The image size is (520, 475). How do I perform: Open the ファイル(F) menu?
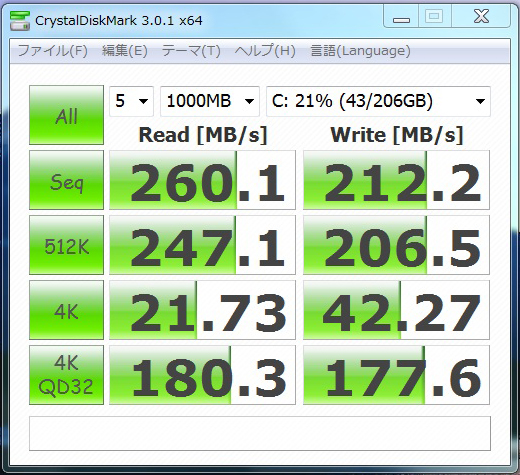[53, 51]
